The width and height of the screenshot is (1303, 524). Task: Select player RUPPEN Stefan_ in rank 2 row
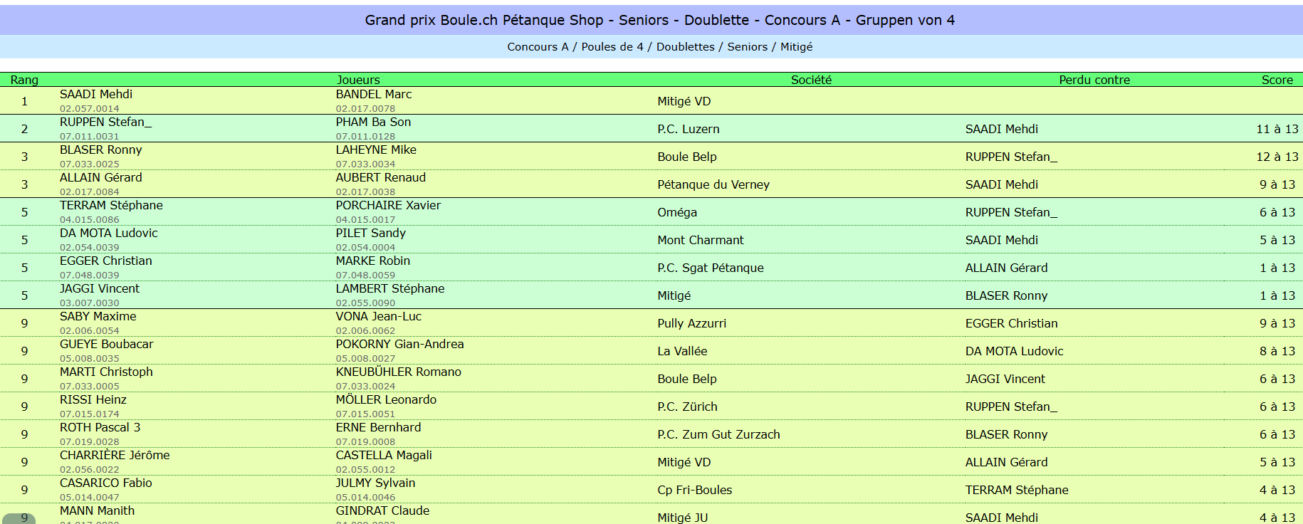pyautogui.click(x=106, y=122)
